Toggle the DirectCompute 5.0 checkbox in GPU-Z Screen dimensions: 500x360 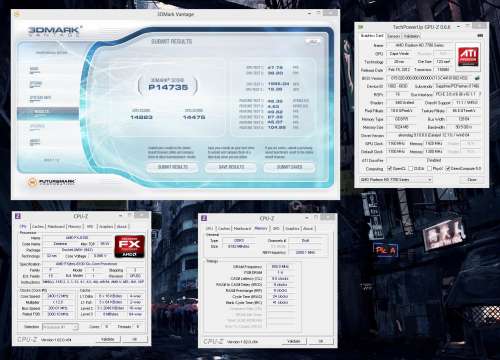click(x=448, y=168)
